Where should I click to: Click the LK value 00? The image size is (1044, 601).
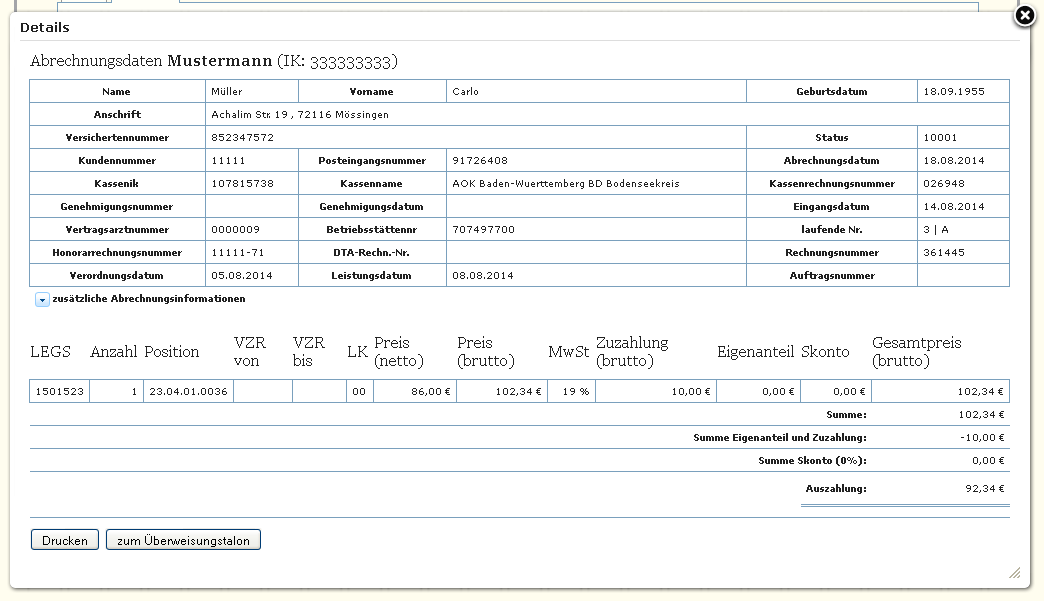[x=359, y=391]
